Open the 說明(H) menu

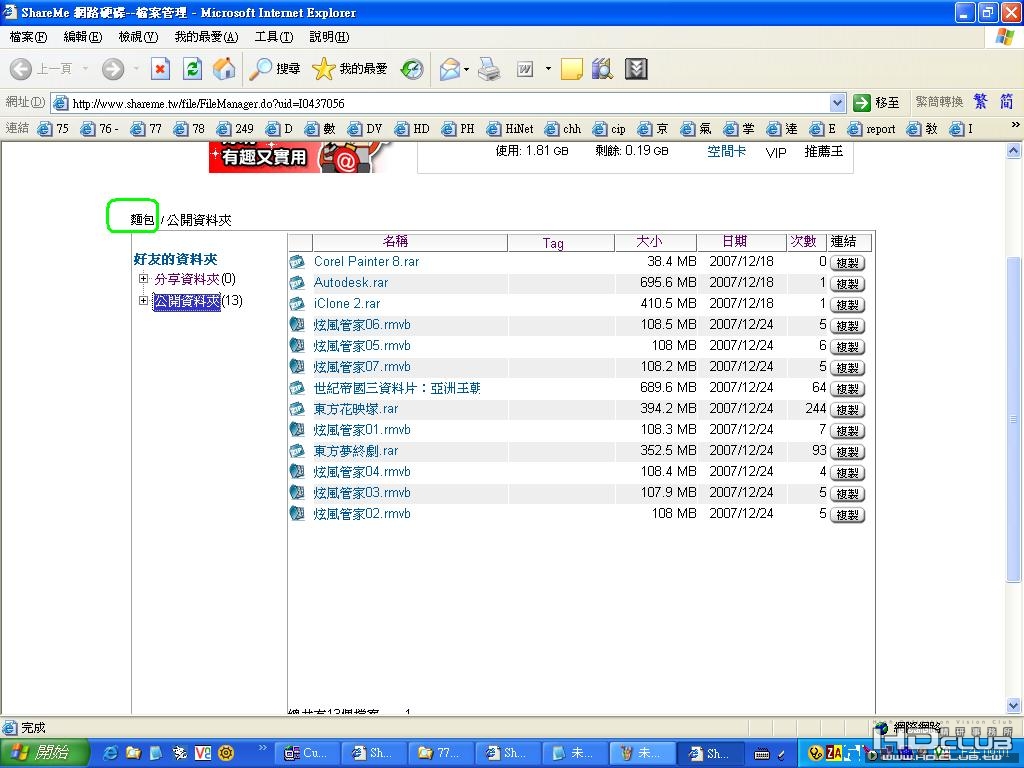pyautogui.click(x=329, y=37)
